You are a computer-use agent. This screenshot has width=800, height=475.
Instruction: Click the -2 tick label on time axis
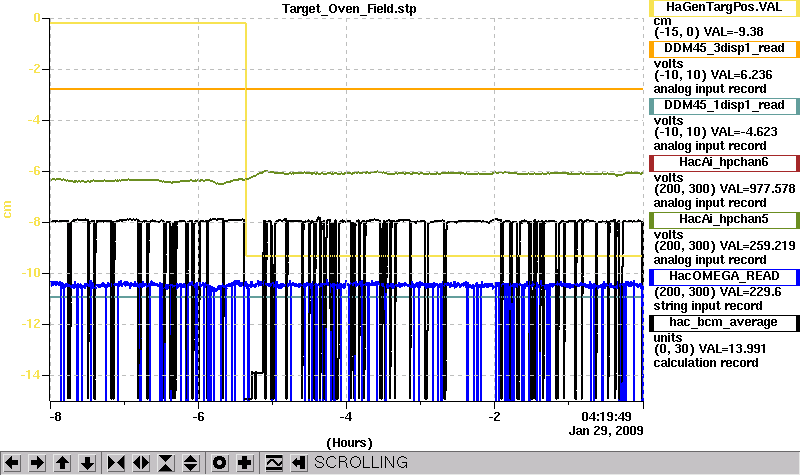coord(494,417)
